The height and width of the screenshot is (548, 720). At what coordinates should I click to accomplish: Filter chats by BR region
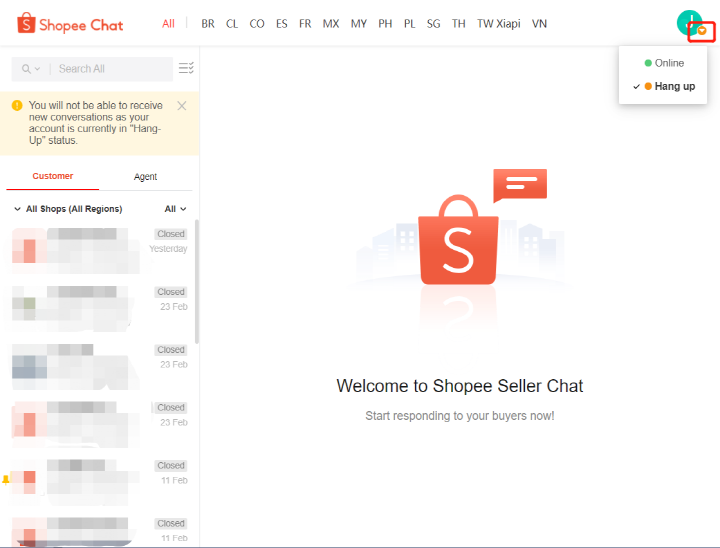[208, 23]
